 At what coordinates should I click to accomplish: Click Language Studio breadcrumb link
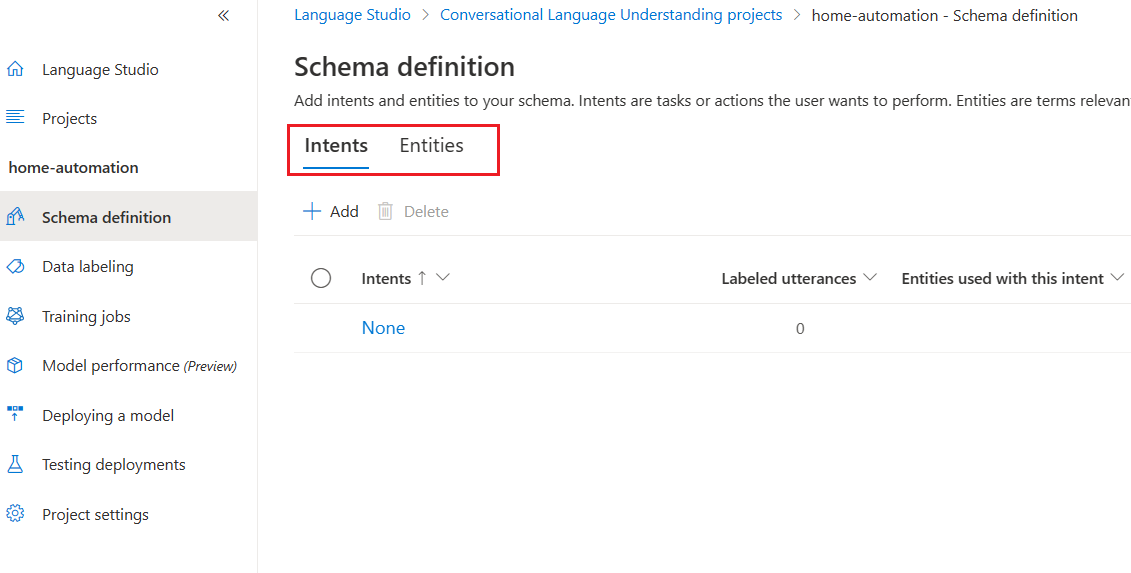353,15
